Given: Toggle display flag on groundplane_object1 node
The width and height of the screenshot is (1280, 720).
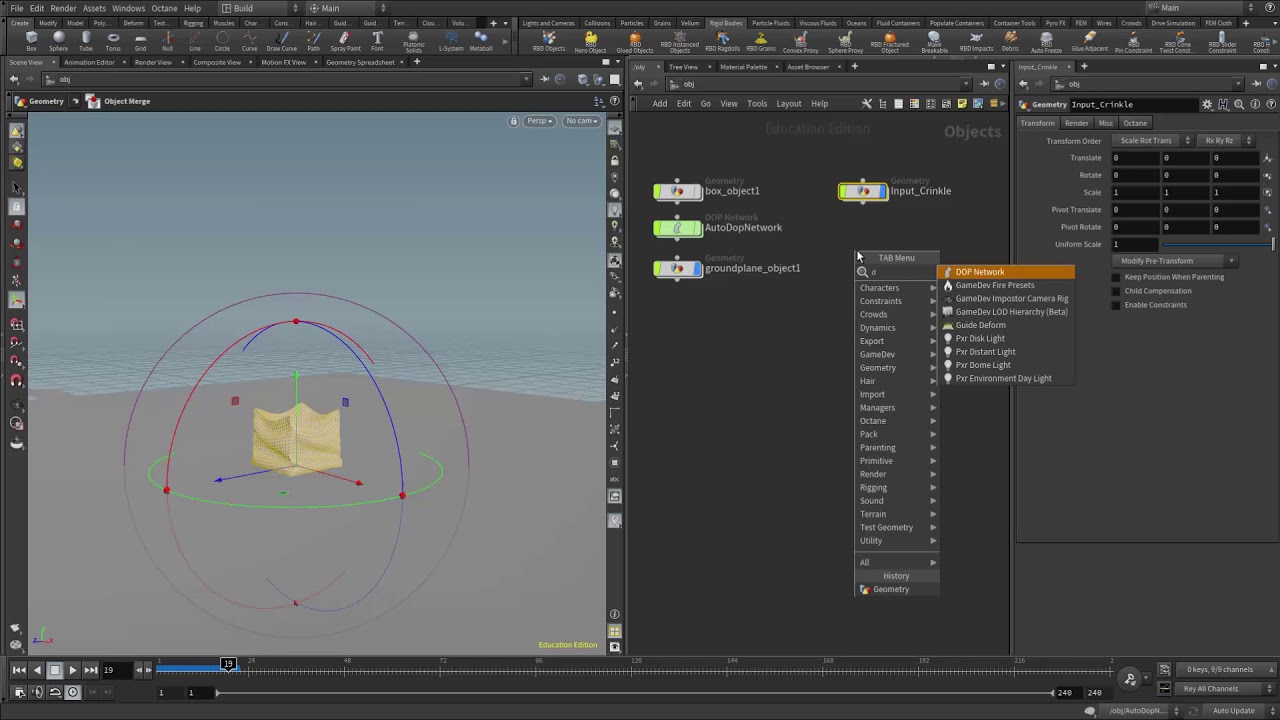Looking at the screenshot, I should coord(697,268).
